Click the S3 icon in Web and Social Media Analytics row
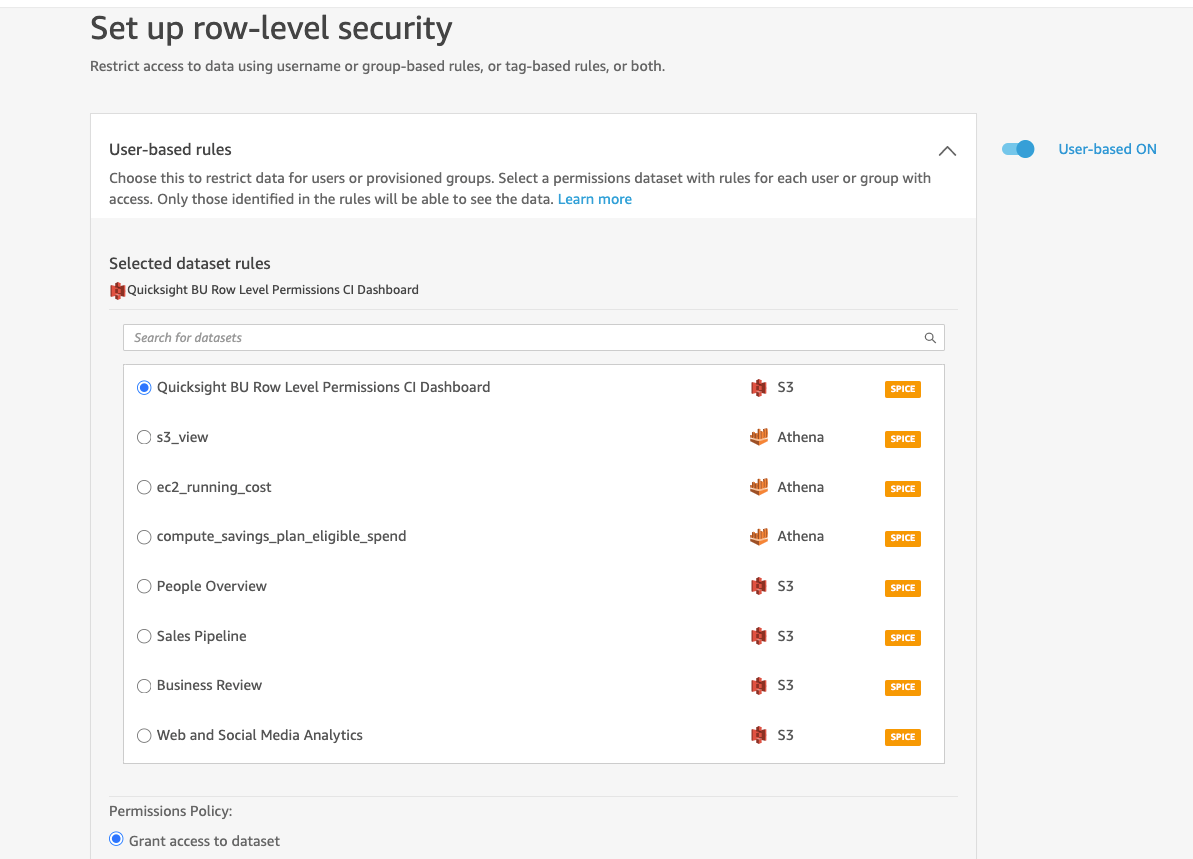The image size is (1193, 859). coord(759,735)
